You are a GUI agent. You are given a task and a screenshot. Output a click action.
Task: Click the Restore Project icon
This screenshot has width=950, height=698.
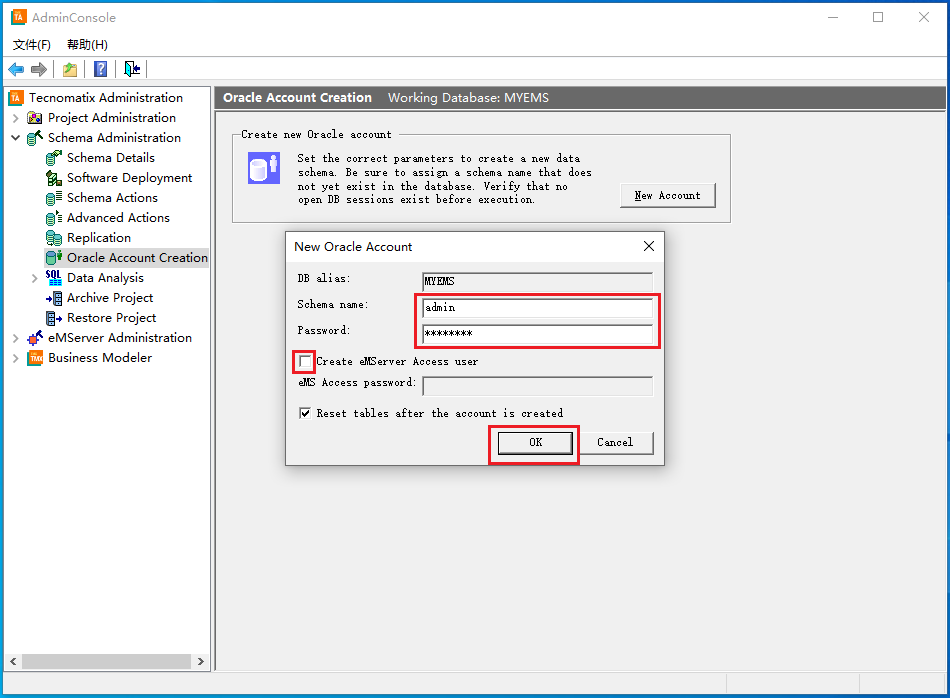click(x=54, y=318)
